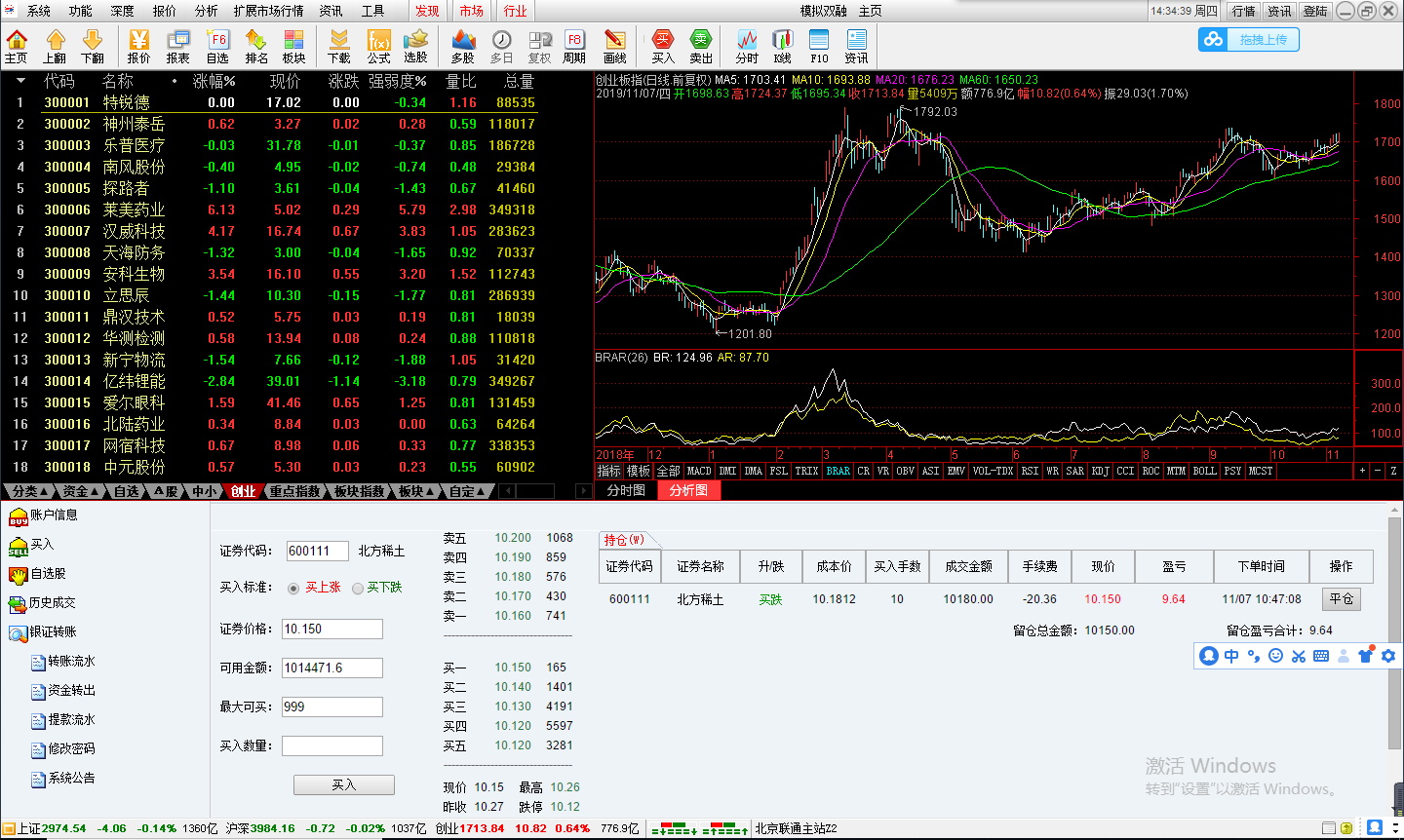Screen dimensions: 1404x840
Task: Select the 买上涨 radio button
Action: (293, 588)
